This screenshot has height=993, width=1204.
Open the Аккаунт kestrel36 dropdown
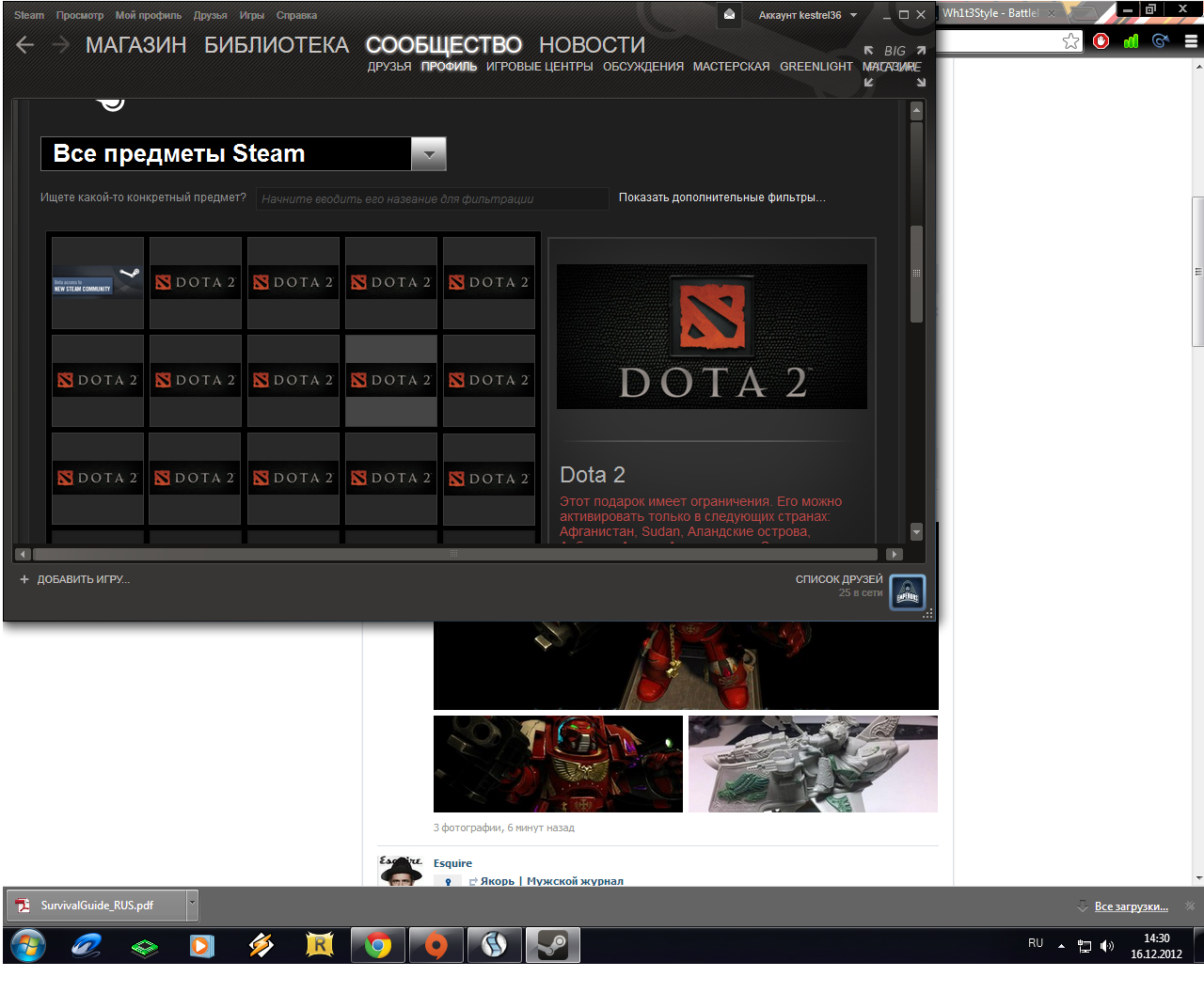(808, 15)
